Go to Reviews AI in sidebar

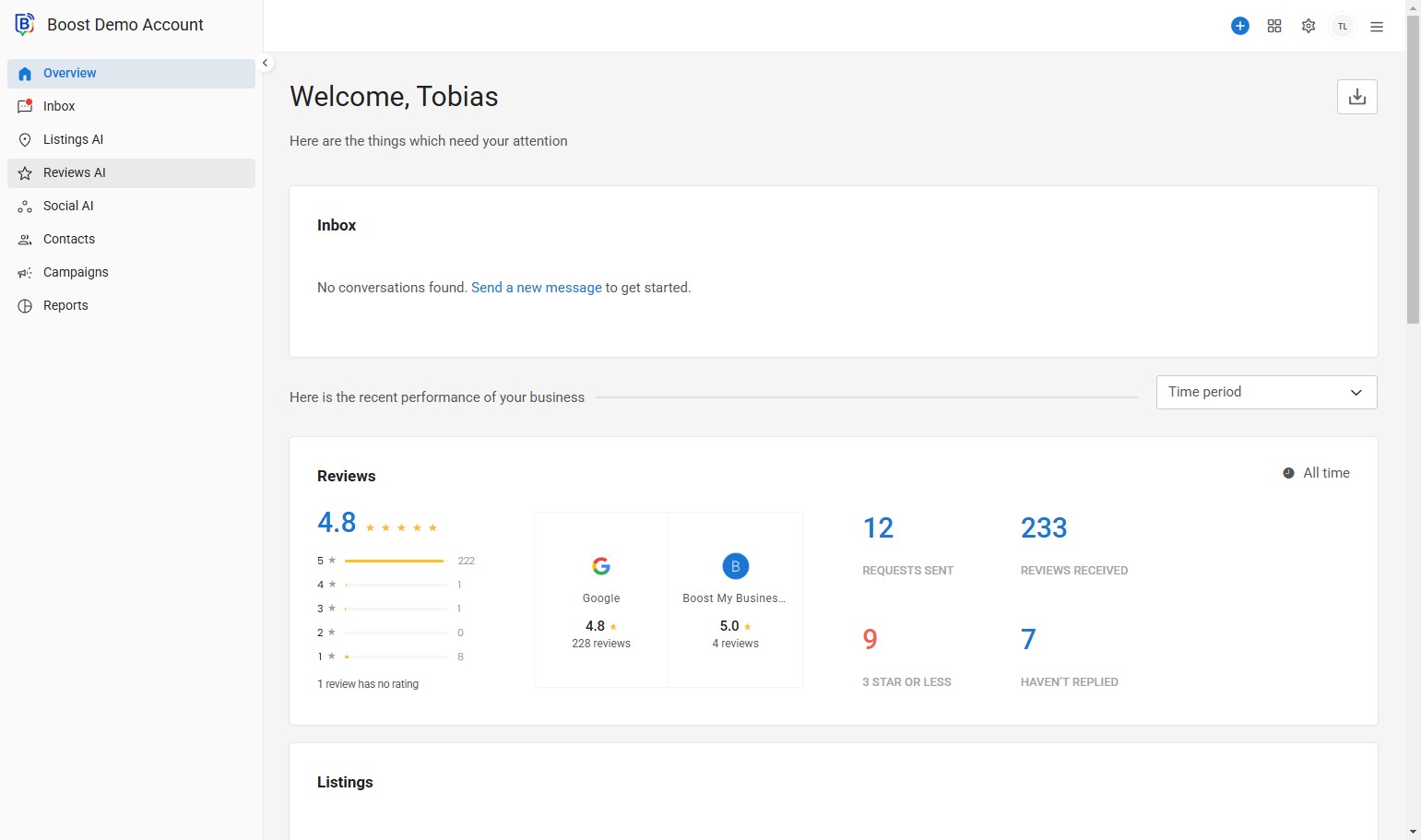tap(75, 172)
